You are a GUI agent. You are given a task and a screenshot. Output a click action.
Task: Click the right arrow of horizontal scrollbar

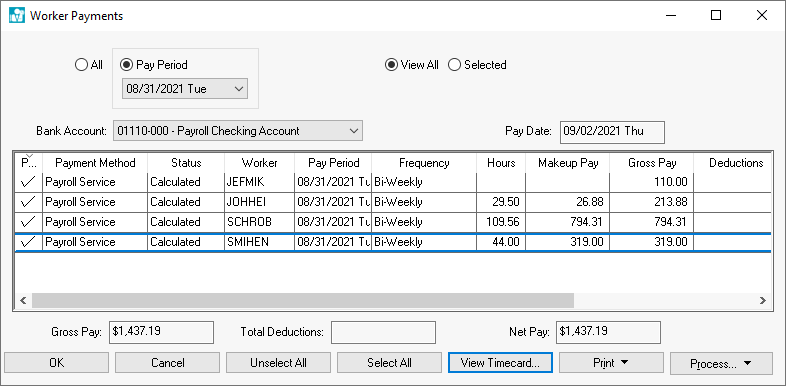tap(762, 301)
